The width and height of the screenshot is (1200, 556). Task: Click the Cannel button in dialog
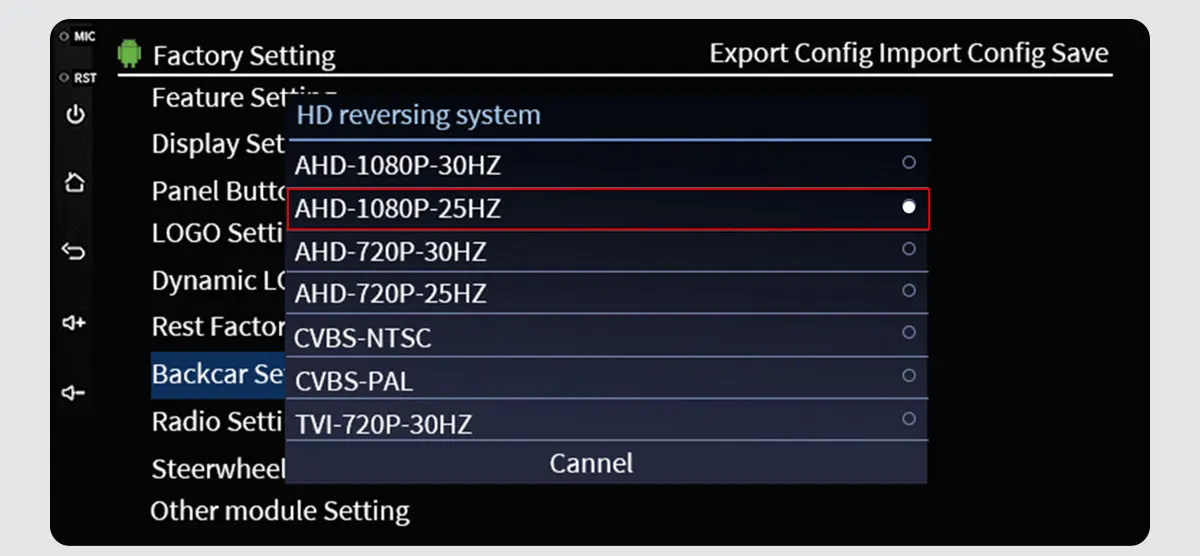coord(591,463)
